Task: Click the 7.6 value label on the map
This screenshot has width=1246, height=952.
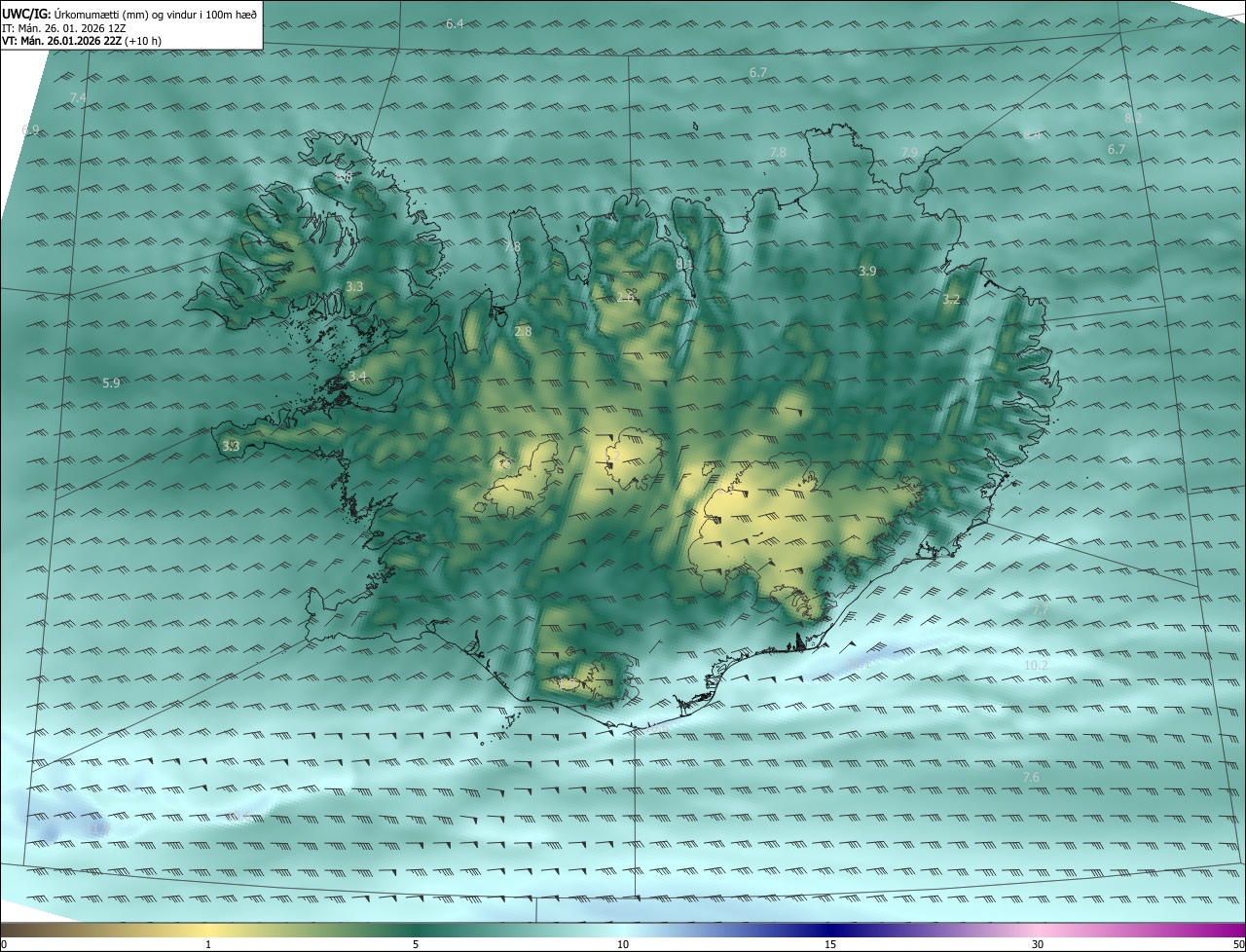Action: click(1032, 778)
